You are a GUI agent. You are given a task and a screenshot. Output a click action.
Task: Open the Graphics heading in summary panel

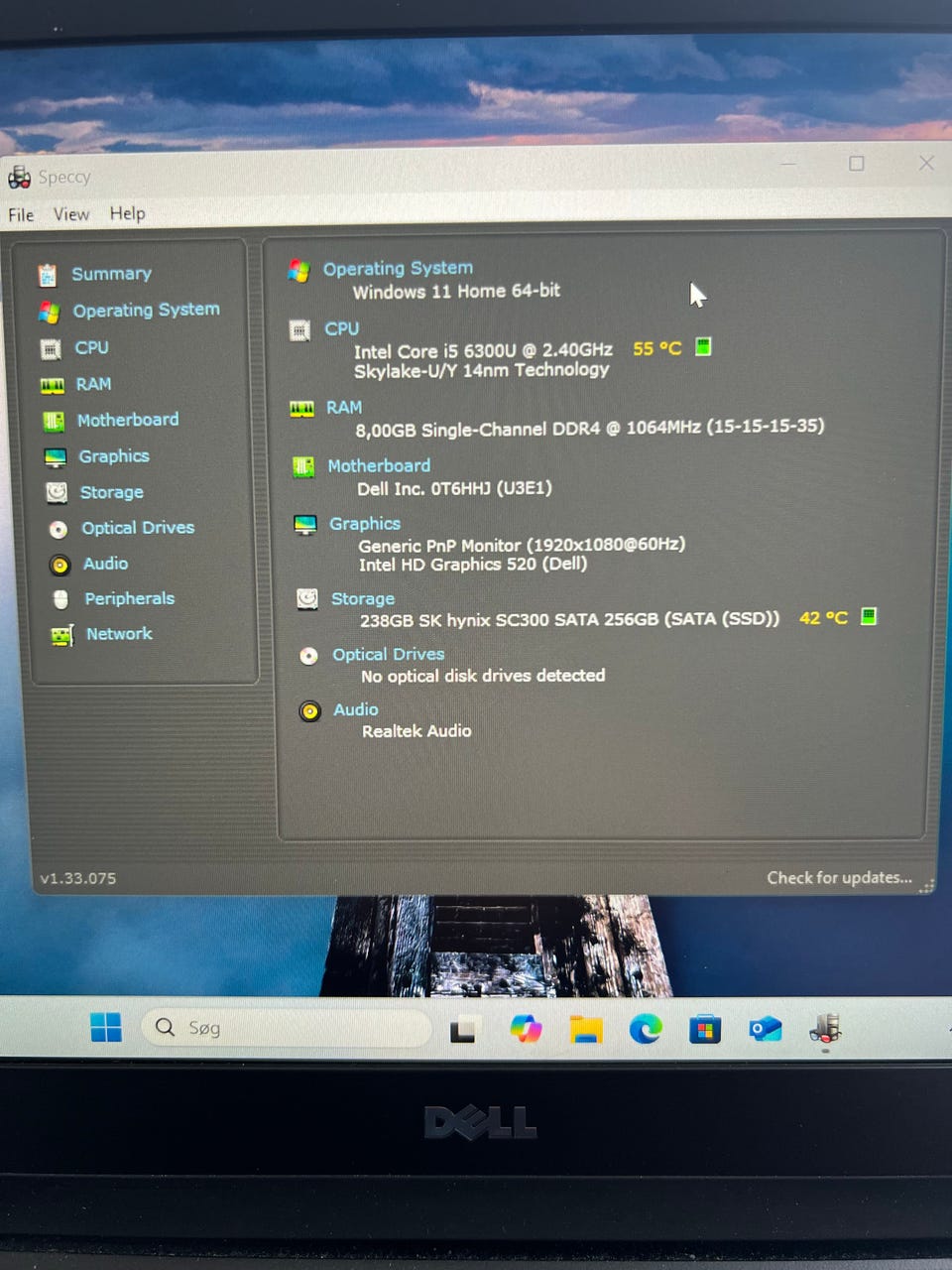[365, 523]
